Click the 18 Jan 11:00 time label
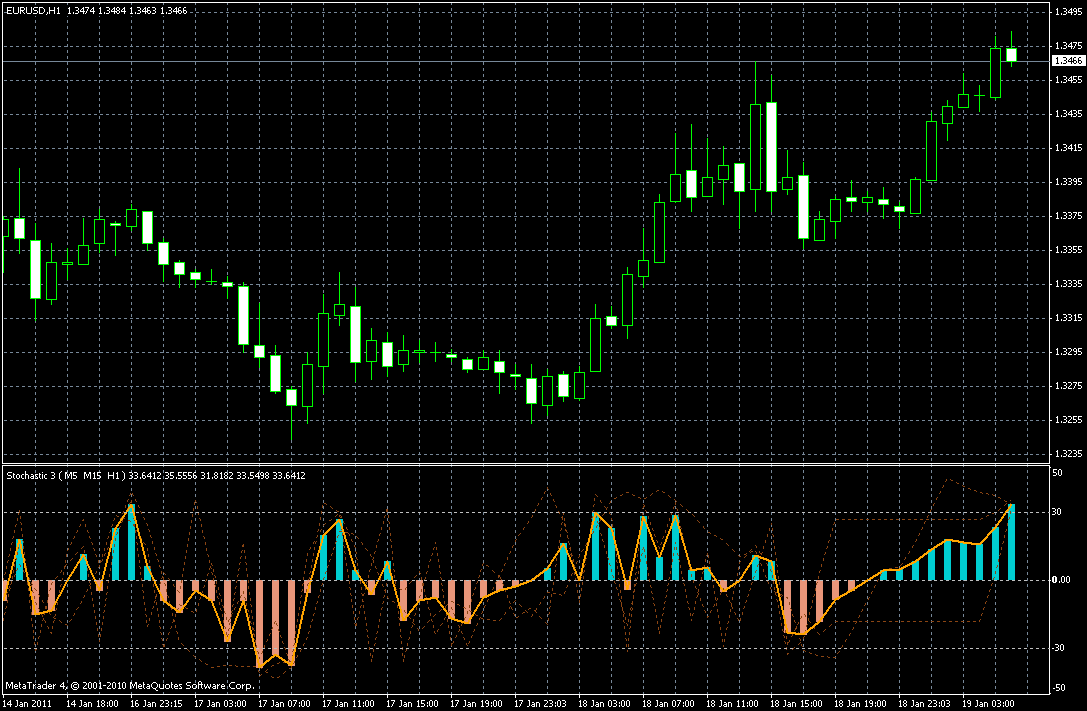This screenshot has height=711, width=1087. click(732, 703)
